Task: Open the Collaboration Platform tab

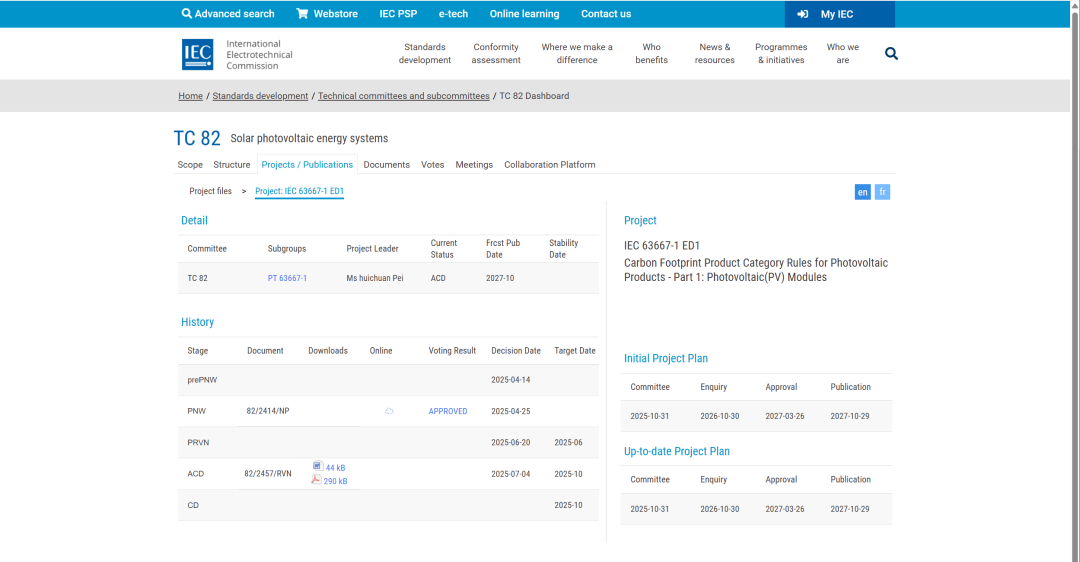Action: click(549, 165)
